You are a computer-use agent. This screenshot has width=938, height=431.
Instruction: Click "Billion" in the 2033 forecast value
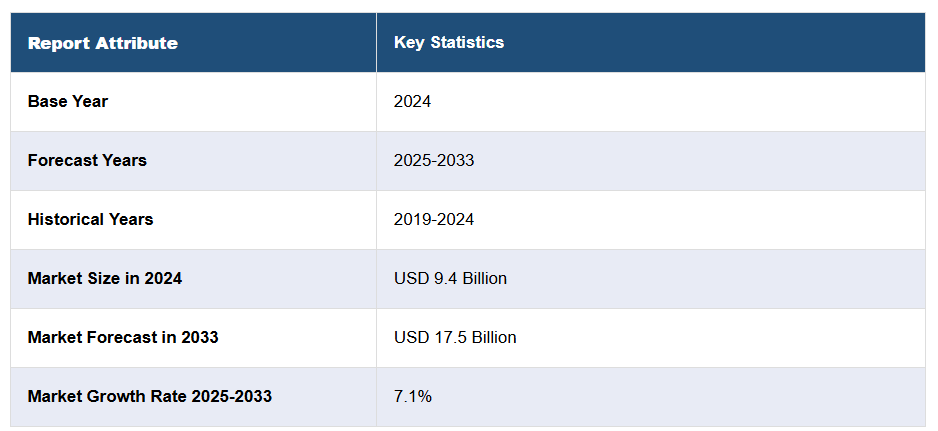click(x=491, y=337)
